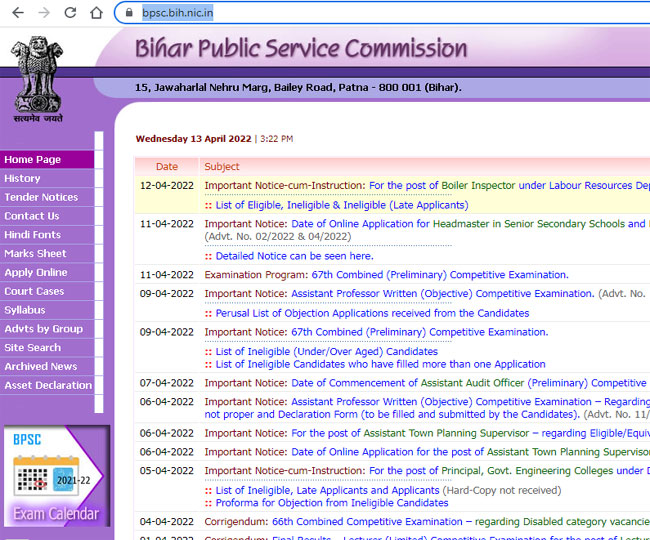The width and height of the screenshot is (650, 540).
Task: Click the browser home icon
Action: 96,13
